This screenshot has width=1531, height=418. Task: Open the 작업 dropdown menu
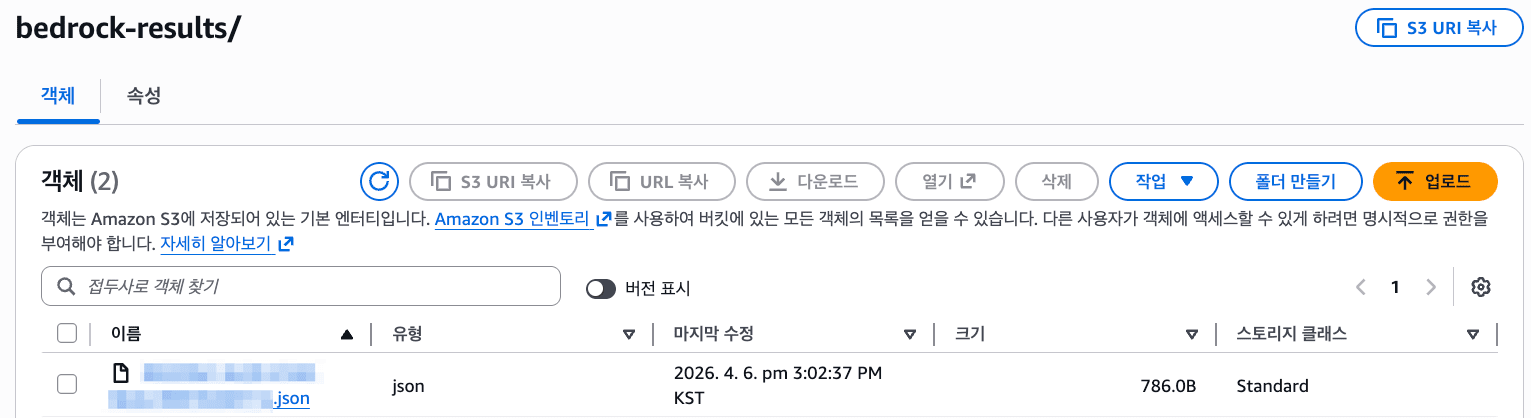(x=1163, y=182)
